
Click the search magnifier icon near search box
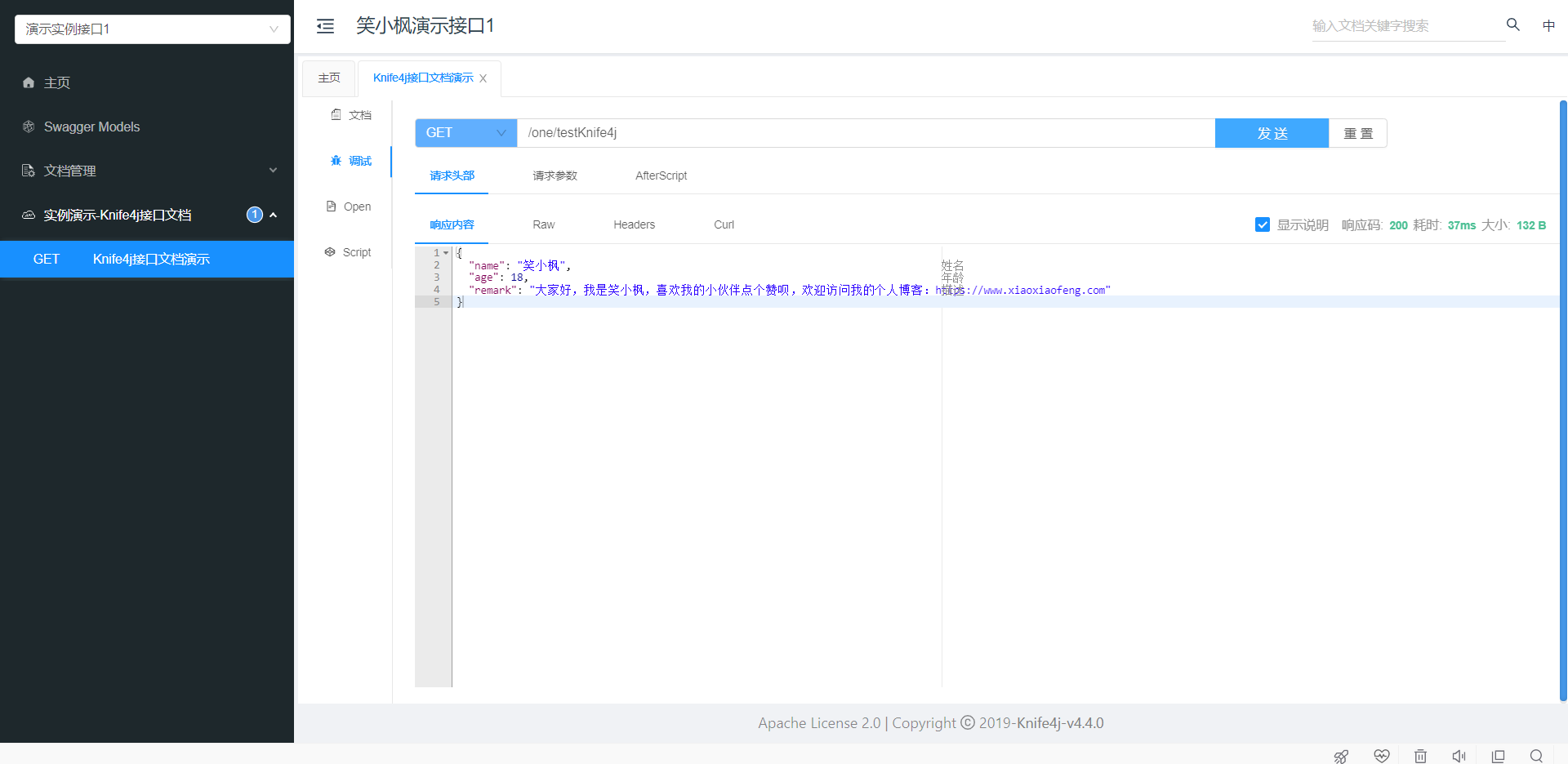[1512, 24]
